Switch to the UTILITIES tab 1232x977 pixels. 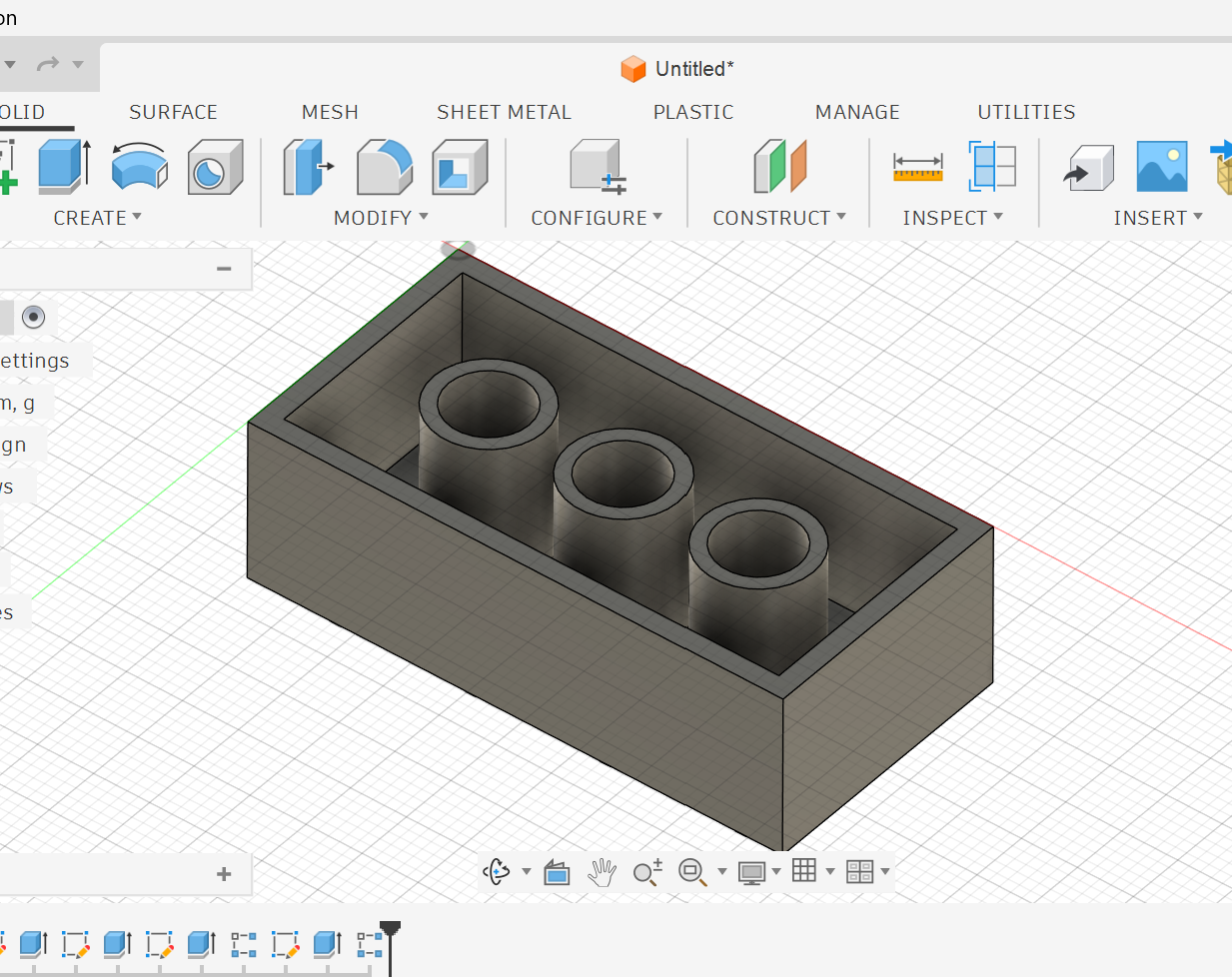pos(1026,112)
